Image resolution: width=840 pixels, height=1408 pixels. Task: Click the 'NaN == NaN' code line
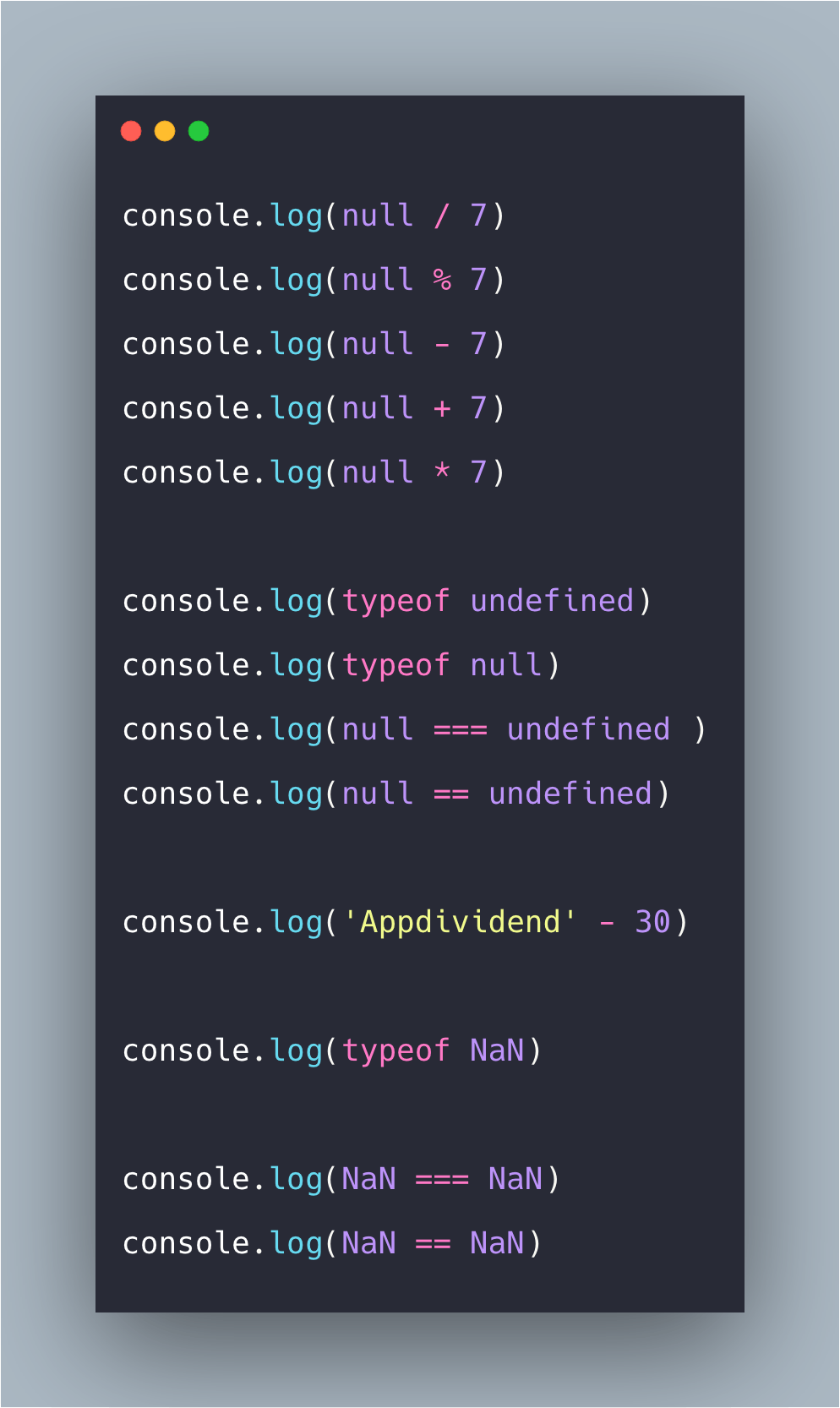tap(332, 1244)
